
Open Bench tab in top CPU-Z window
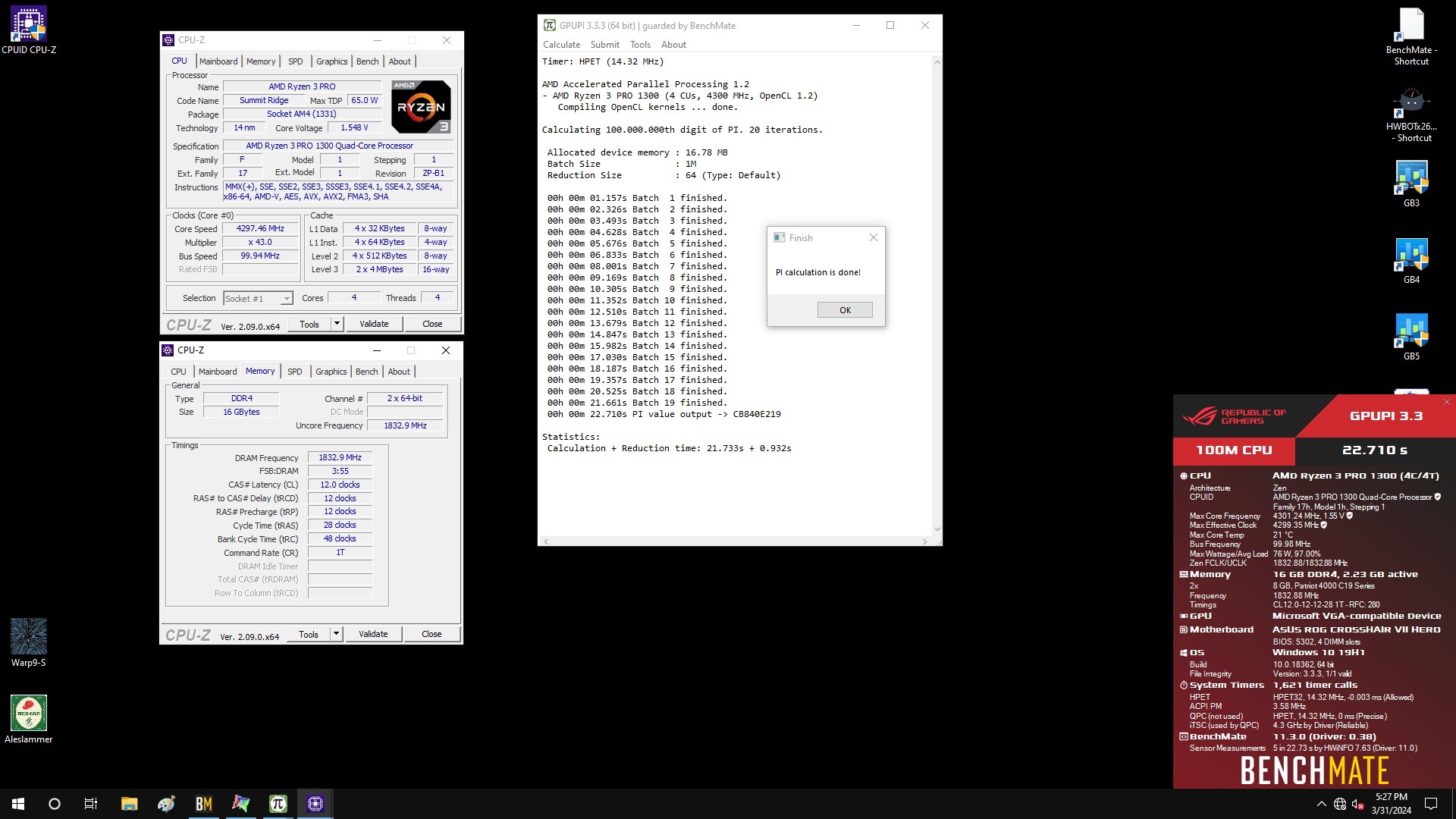coord(368,61)
